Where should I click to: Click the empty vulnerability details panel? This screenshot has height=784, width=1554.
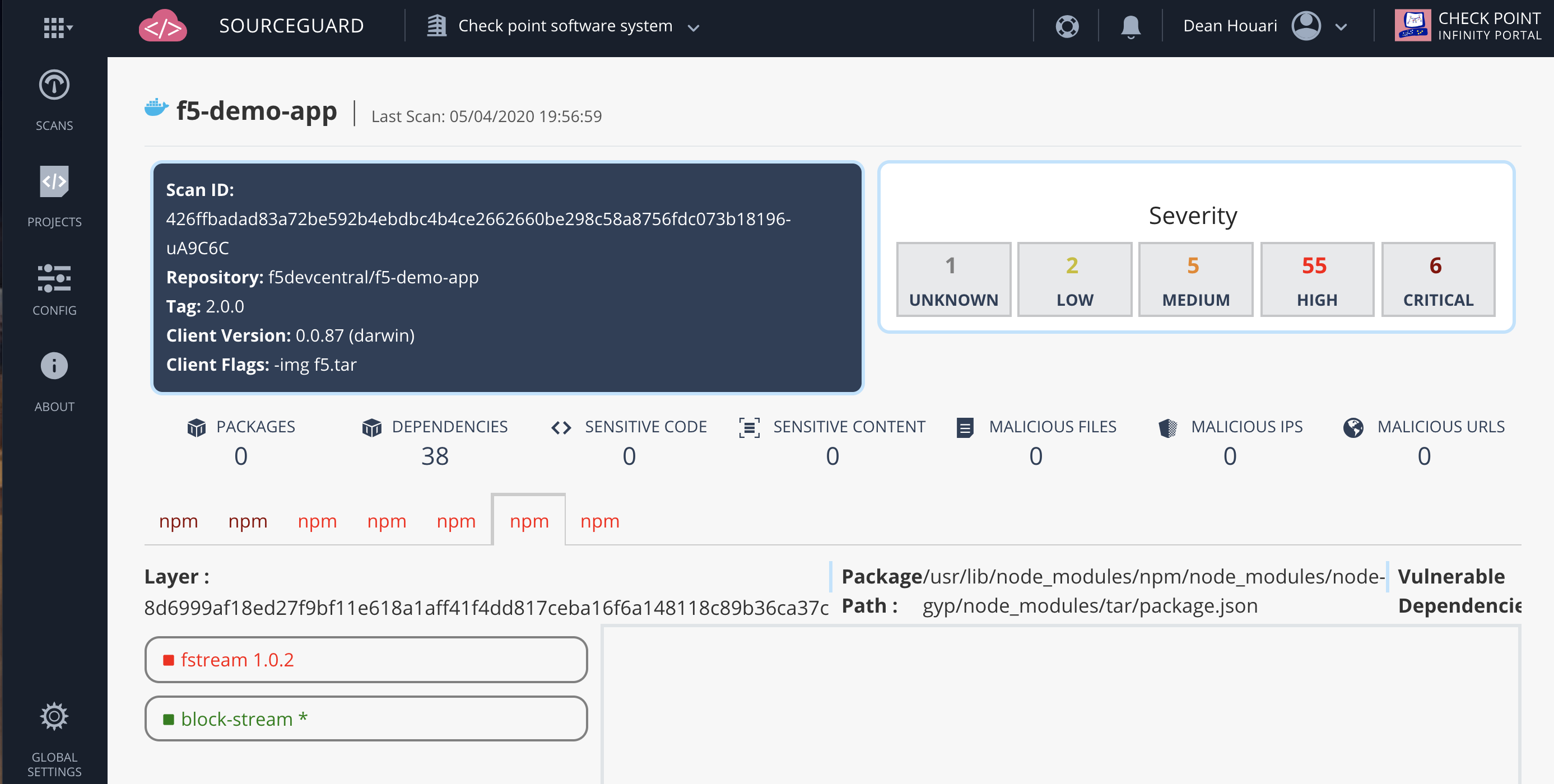tap(1060, 704)
